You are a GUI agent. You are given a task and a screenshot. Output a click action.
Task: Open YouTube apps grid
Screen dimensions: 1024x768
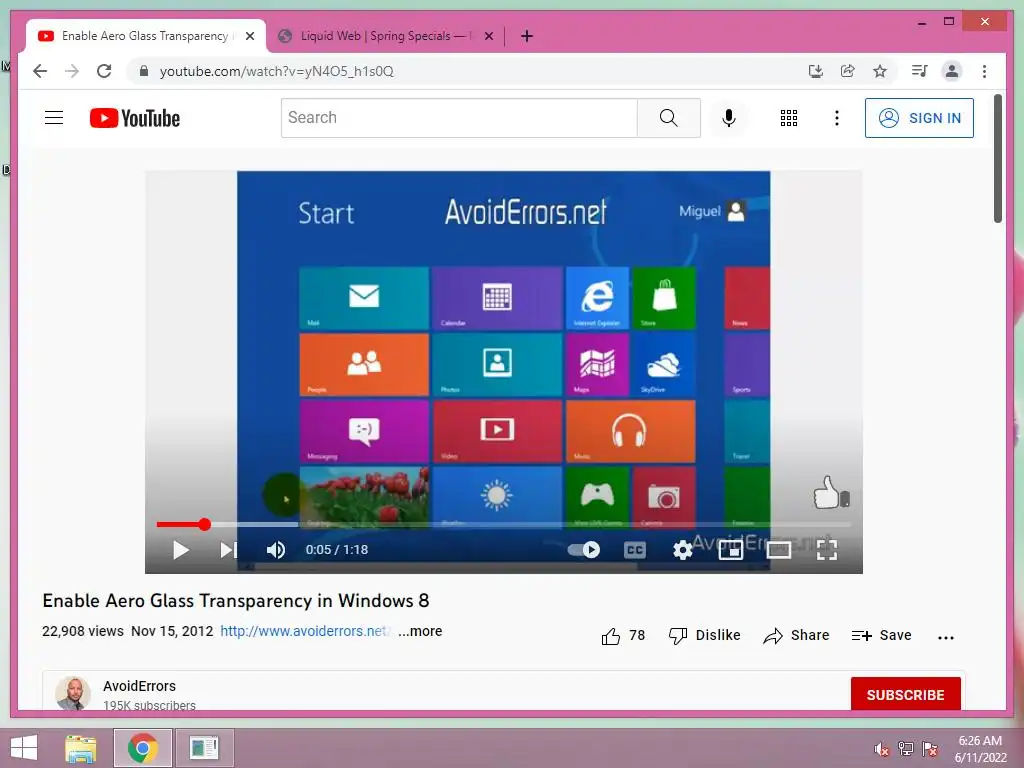tap(788, 118)
